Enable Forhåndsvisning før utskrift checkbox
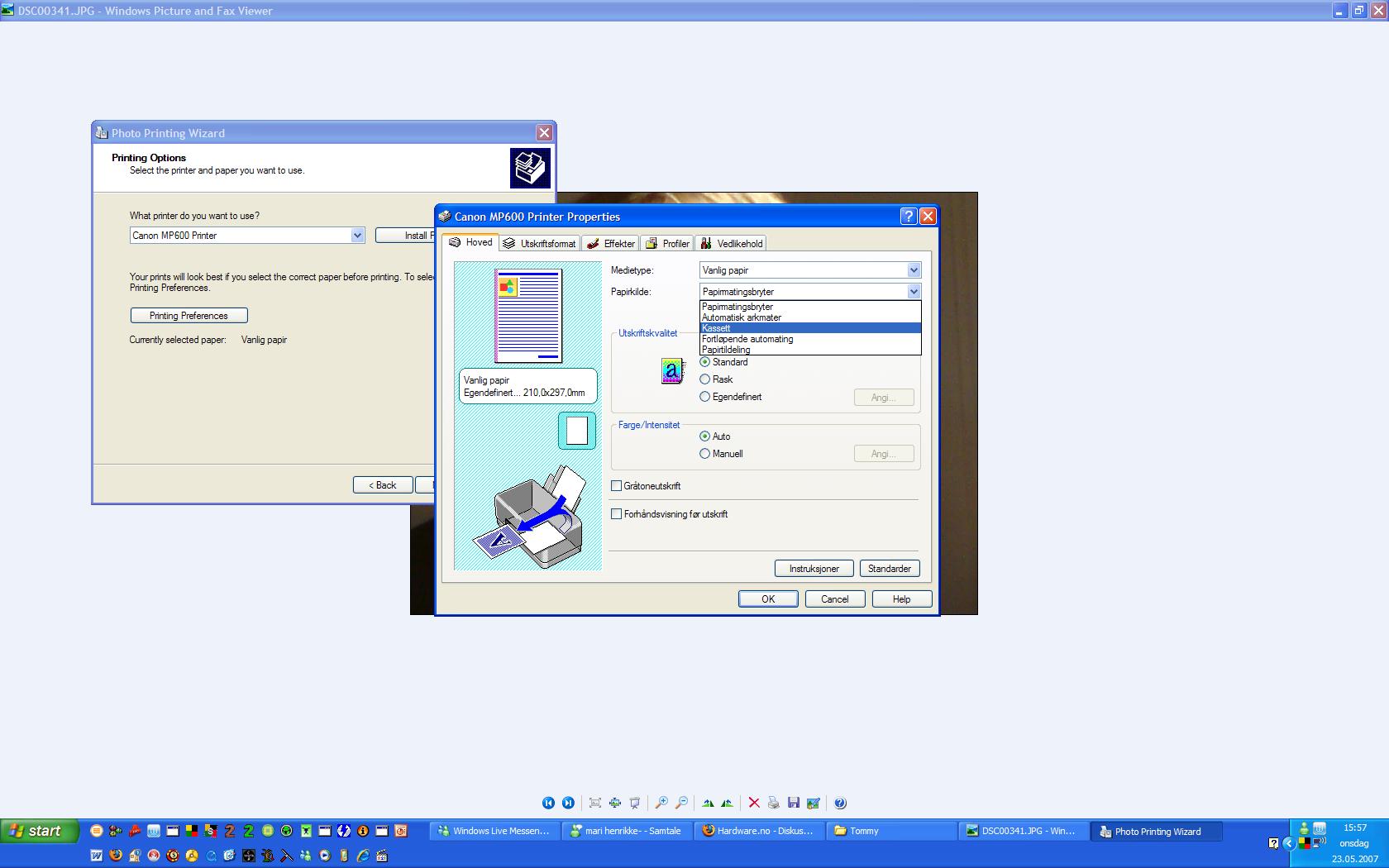Viewport: 1389px width, 868px height. [x=616, y=514]
